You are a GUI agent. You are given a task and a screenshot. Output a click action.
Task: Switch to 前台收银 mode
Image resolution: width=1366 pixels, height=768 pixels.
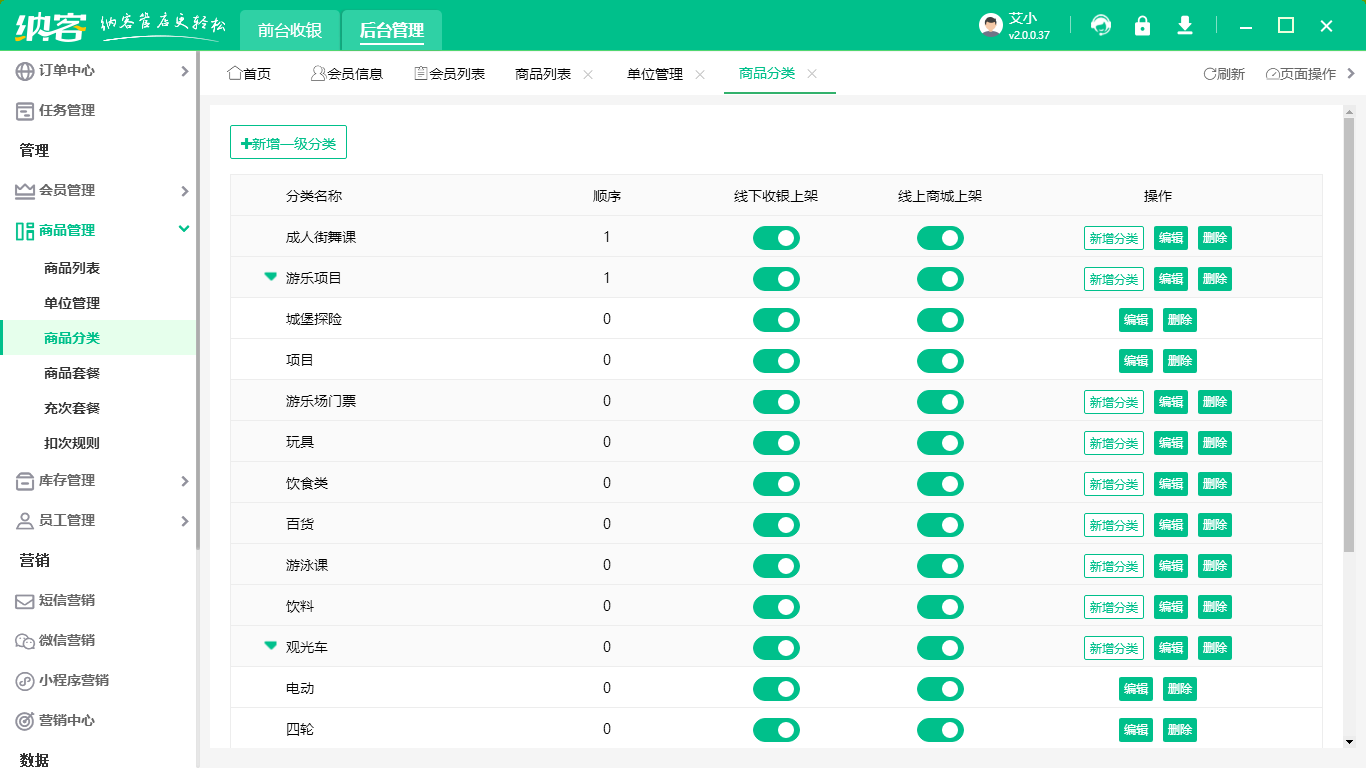pos(289,30)
